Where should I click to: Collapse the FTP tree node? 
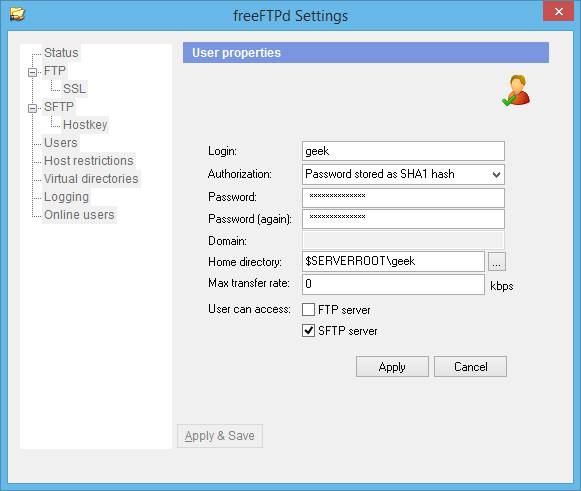(x=32, y=72)
